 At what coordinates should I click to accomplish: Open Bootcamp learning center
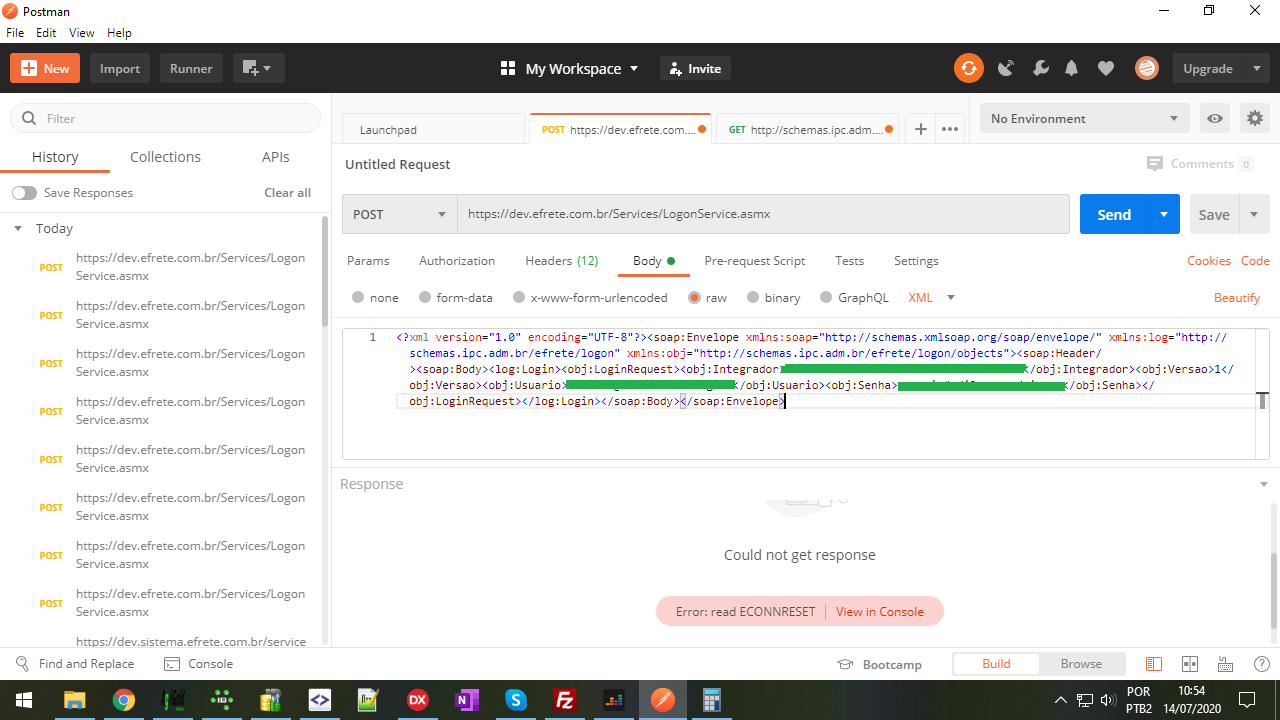879,664
